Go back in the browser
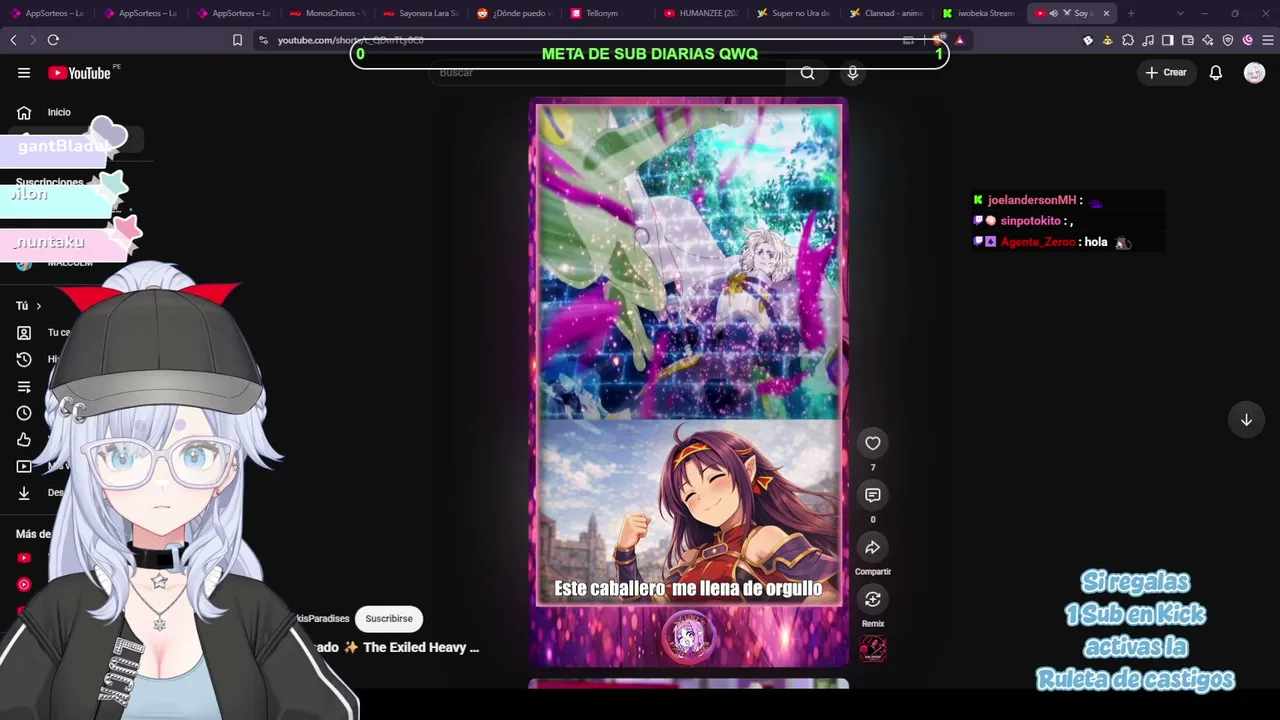Image resolution: width=1280 pixels, height=720 pixels. click(13, 40)
